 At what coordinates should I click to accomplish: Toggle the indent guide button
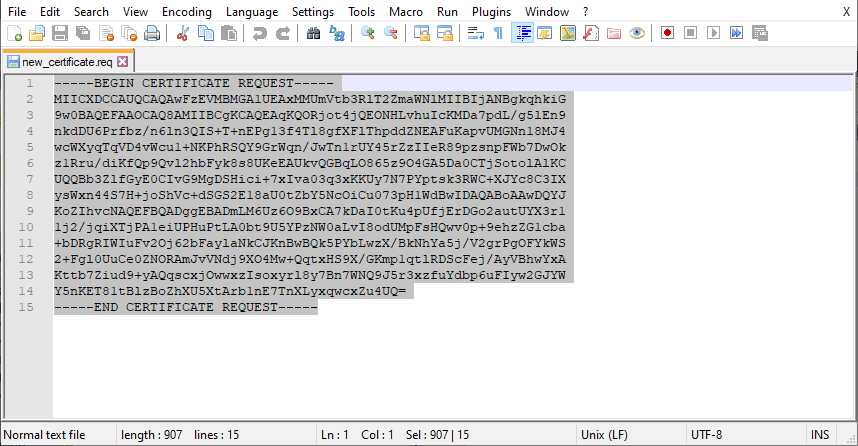(x=522, y=33)
